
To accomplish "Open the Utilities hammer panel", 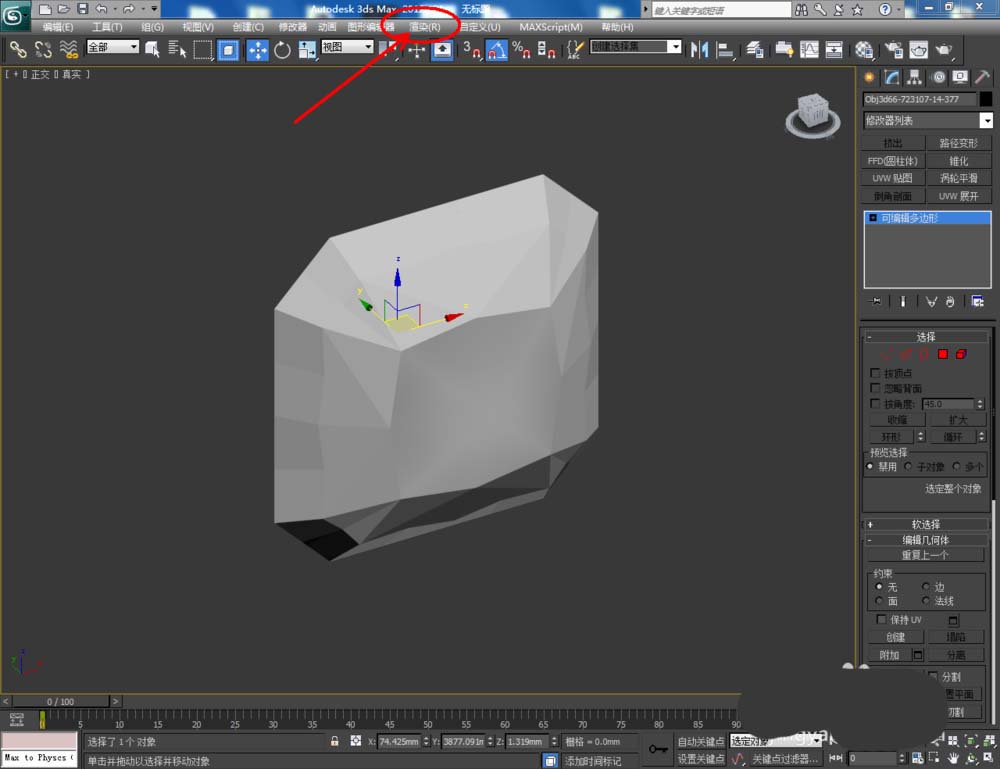I will pos(983,77).
